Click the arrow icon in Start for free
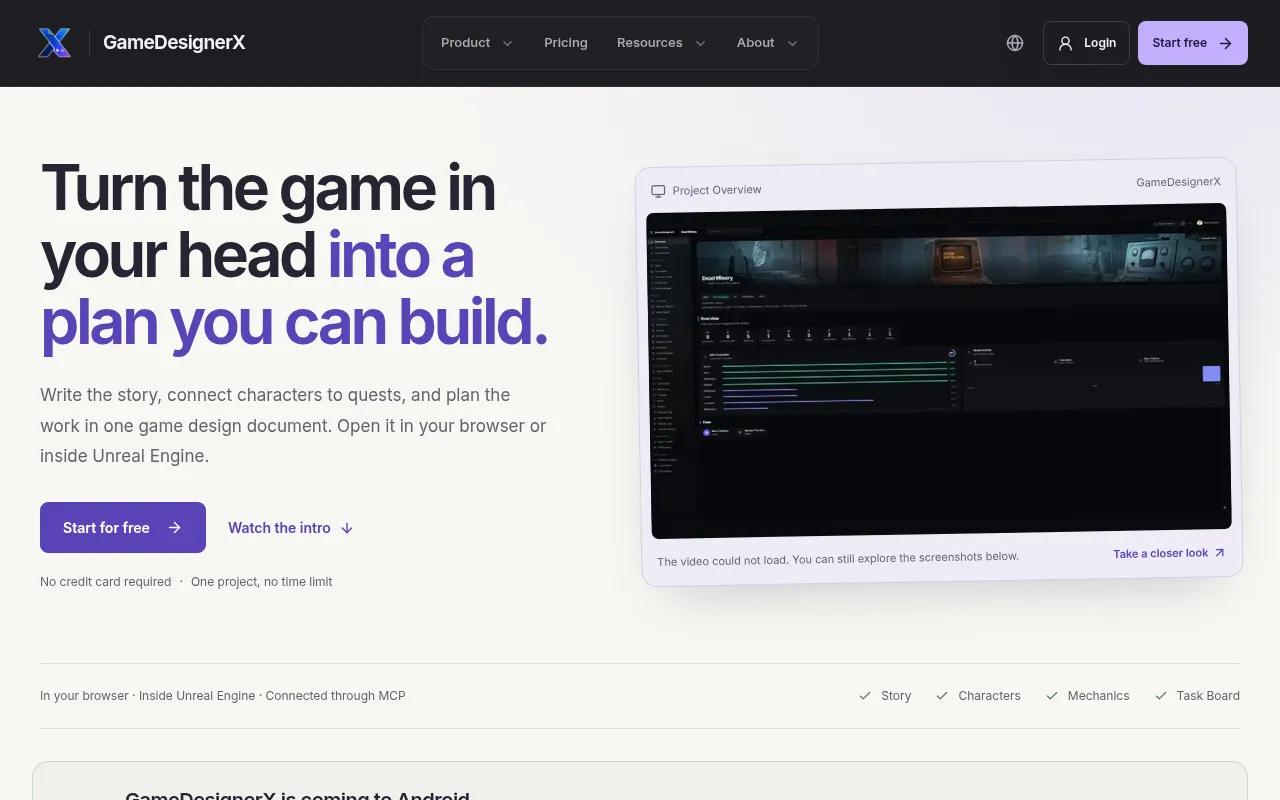Viewport: 1280px width, 800px height. point(175,528)
